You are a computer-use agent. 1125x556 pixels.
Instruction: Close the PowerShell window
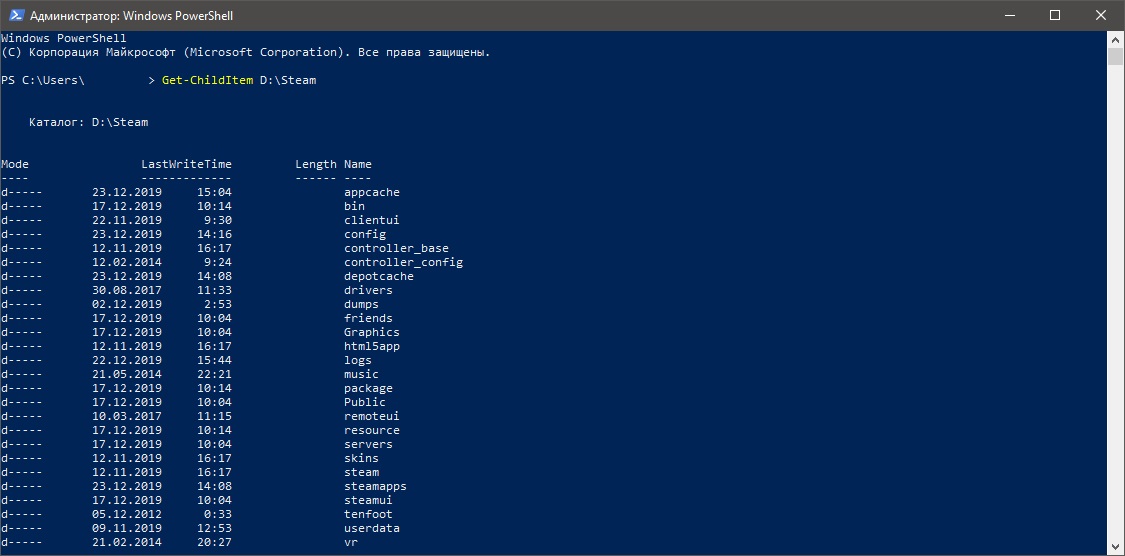tap(1101, 15)
